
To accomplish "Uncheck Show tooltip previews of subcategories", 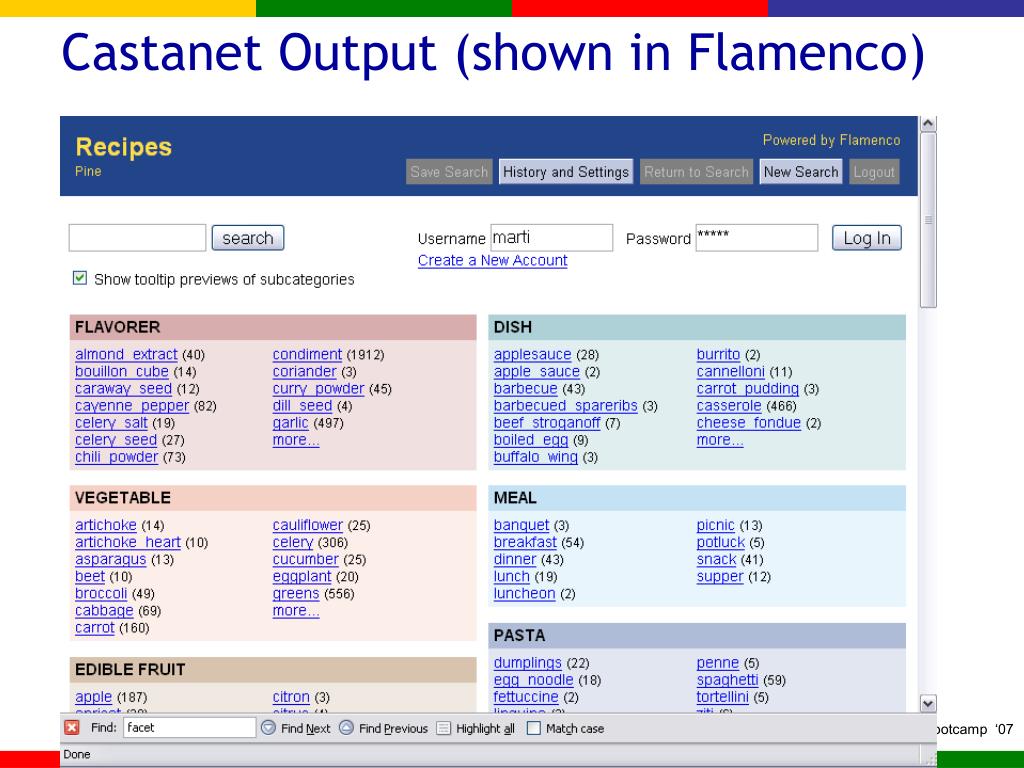I will tap(80, 278).
